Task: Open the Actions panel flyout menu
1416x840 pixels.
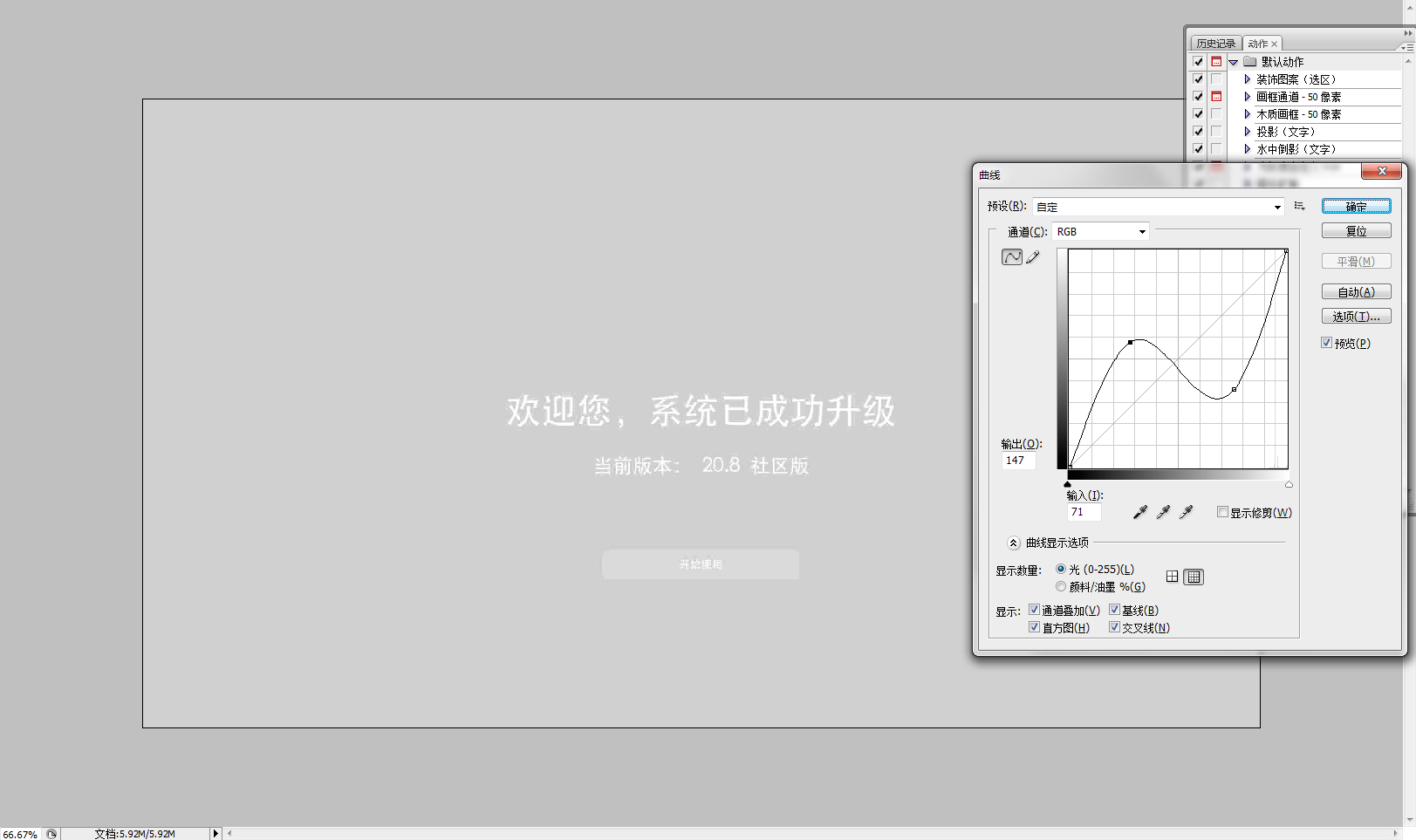Action: pos(1408,47)
